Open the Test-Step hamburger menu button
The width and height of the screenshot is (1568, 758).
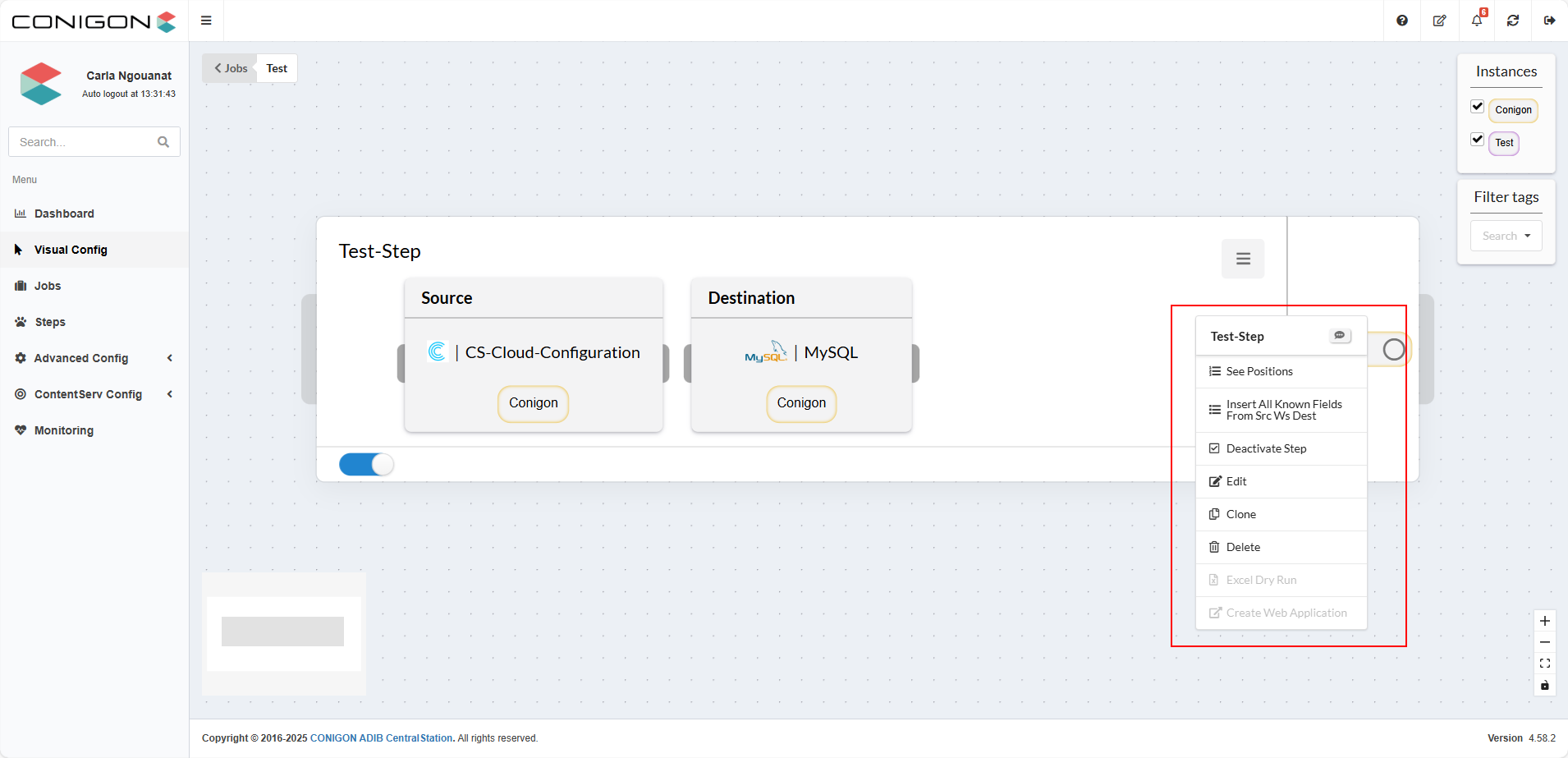1243,259
